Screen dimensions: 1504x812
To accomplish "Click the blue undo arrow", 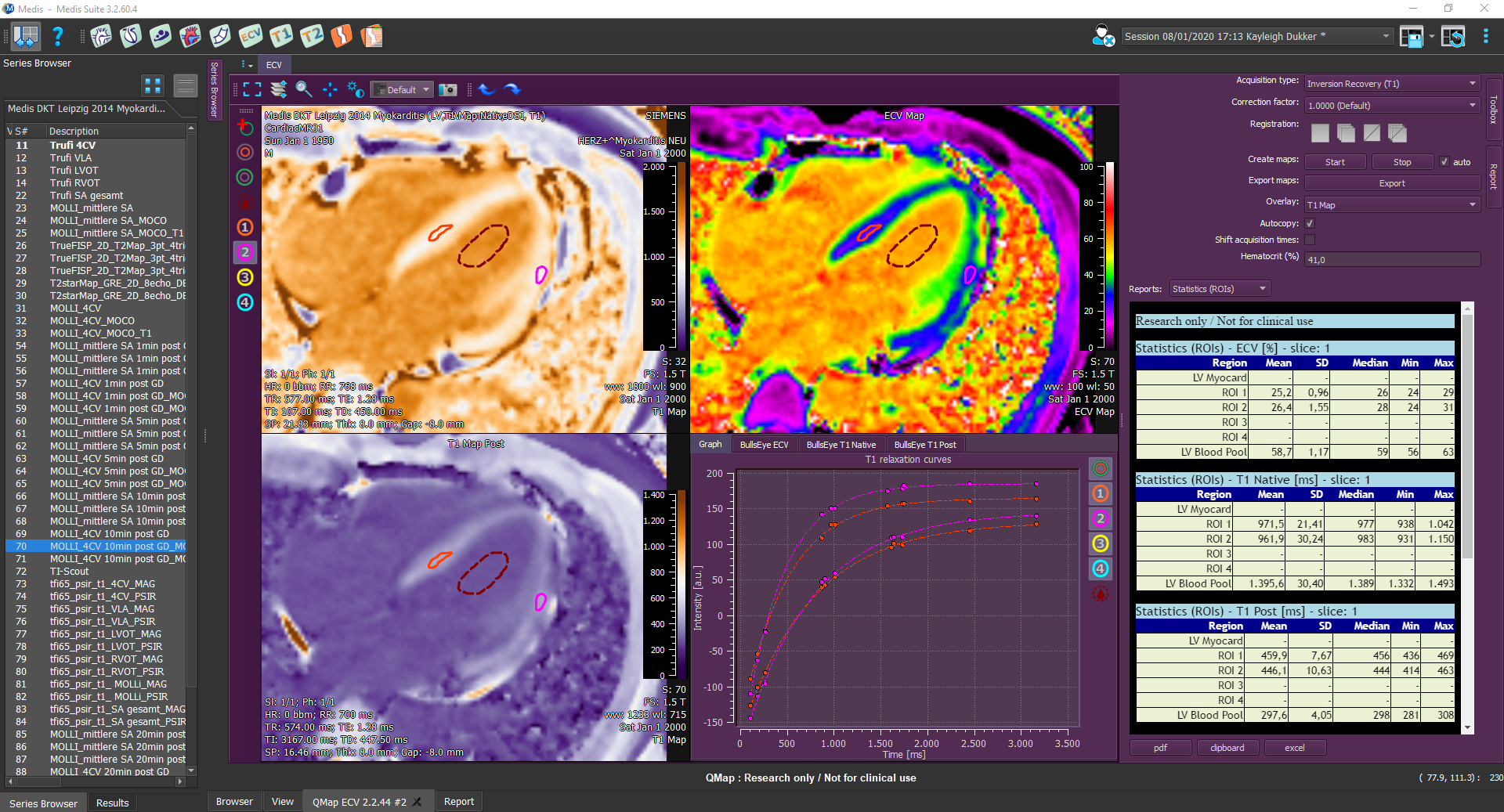I will point(486,89).
